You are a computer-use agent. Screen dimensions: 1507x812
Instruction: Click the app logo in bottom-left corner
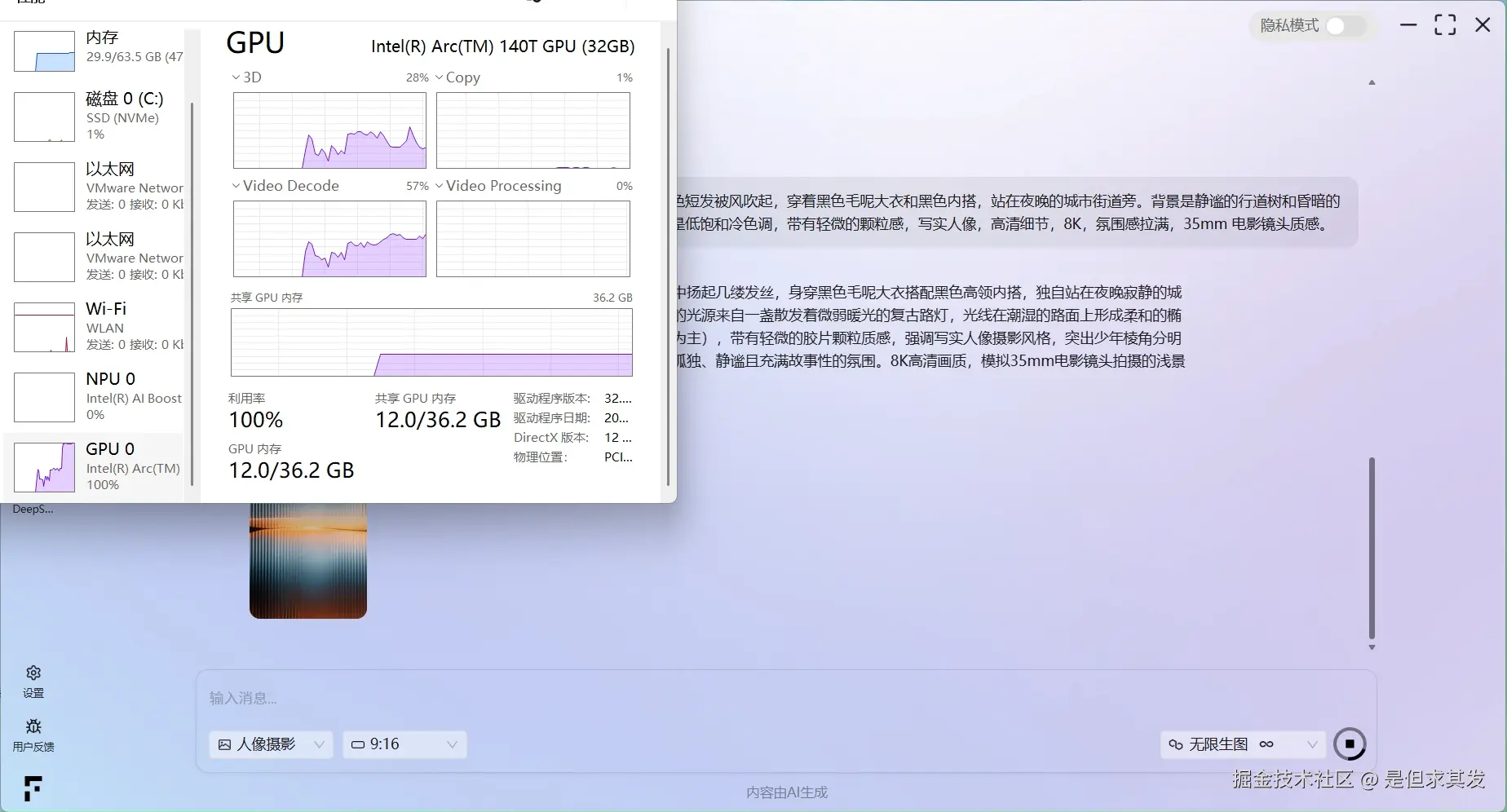[x=33, y=788]
